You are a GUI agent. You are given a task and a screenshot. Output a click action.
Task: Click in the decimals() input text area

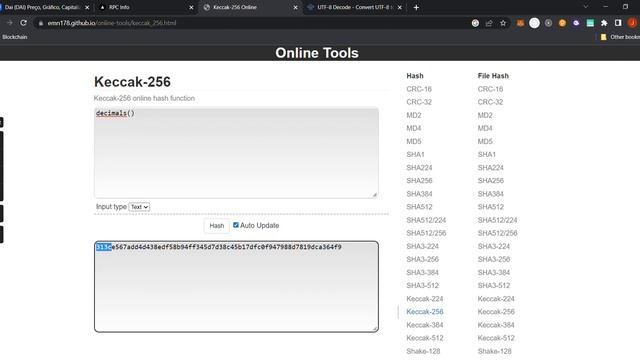pos(236,153)
